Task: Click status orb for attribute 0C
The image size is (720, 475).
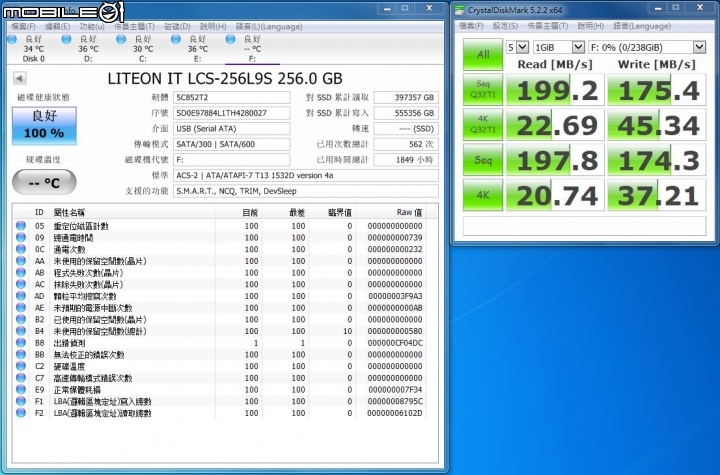Action: click(21, 249)
